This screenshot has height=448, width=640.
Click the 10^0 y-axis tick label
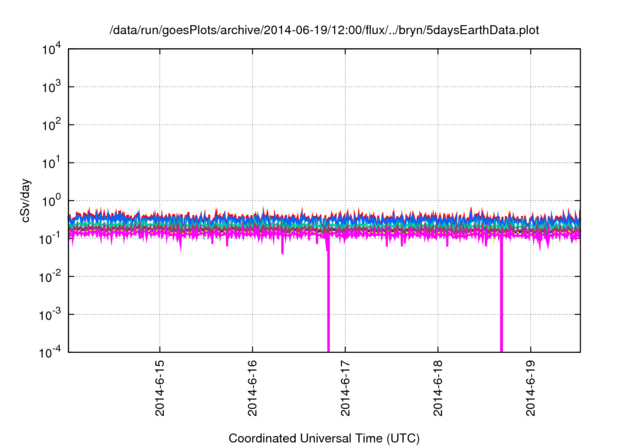51,201
